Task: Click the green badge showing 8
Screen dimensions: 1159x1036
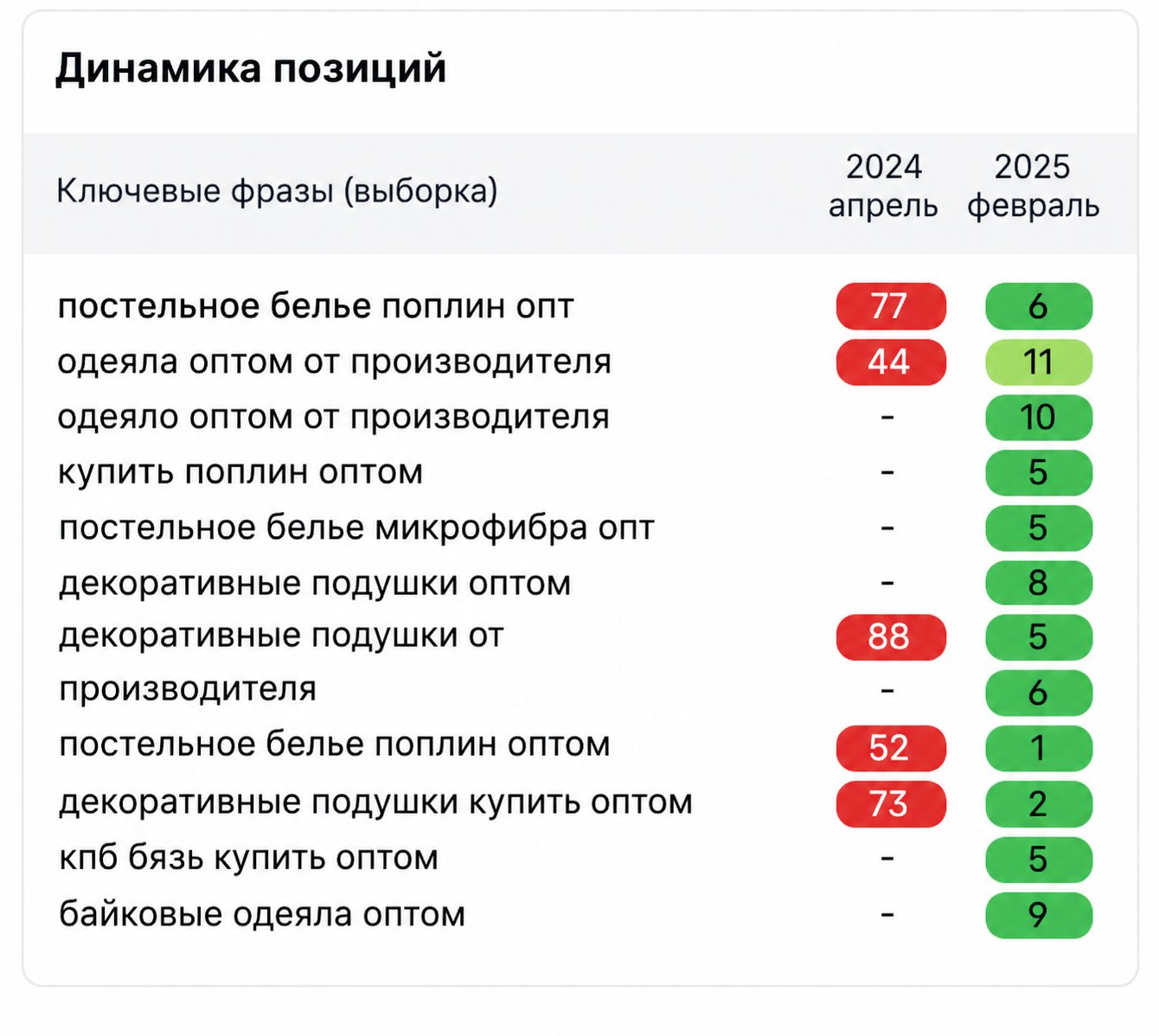Action: pyautogui.click(x=1038, y=583)
